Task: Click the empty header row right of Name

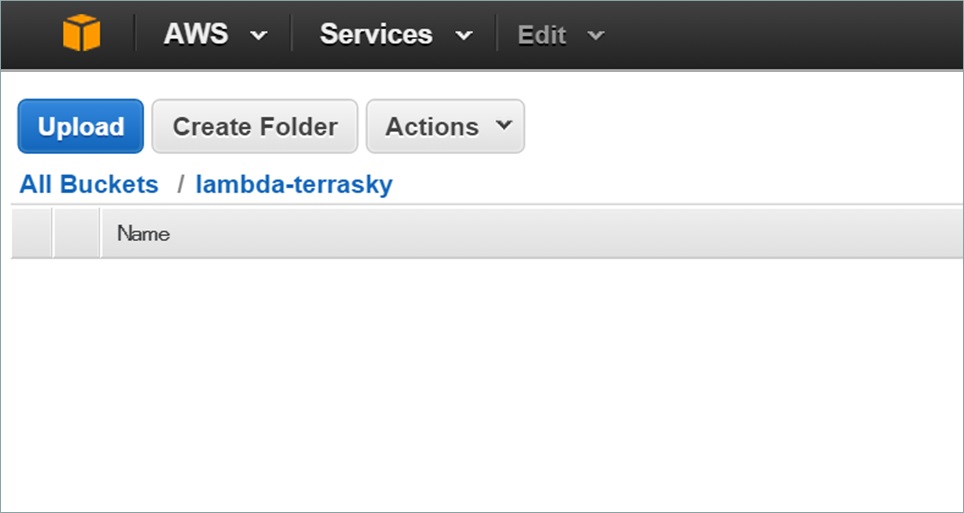Action: pos(560,234)
